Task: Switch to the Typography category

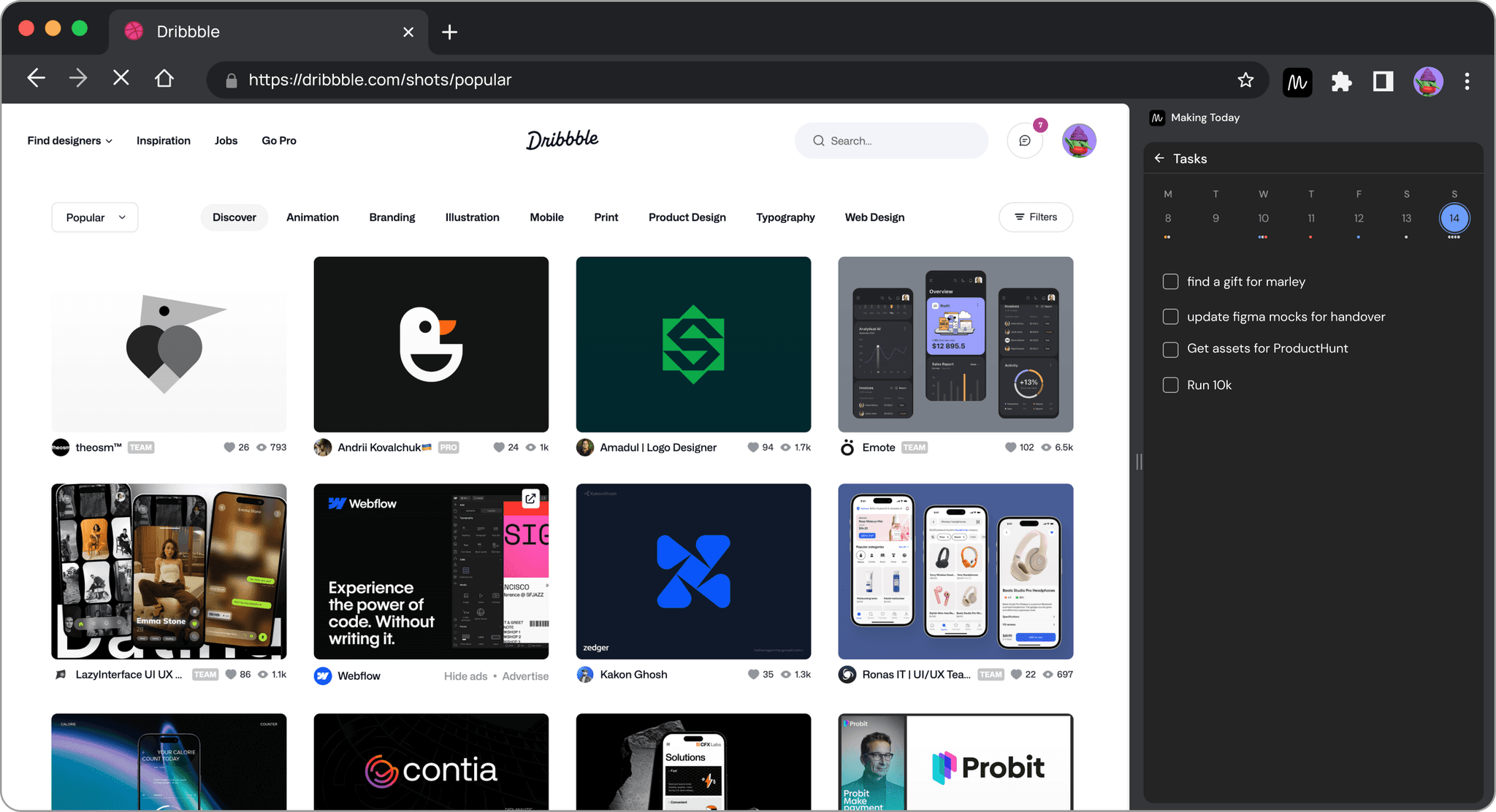Action: (x=785, y=218)
